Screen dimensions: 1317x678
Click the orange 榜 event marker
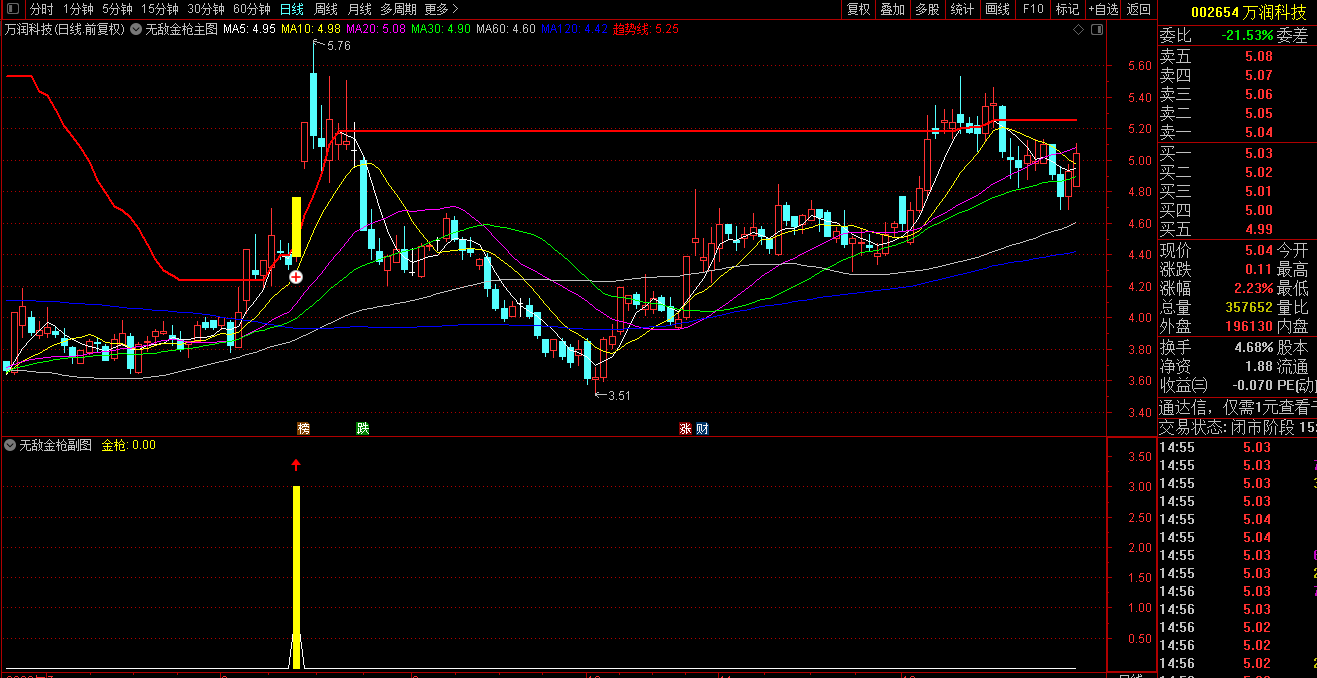pos(303,429)
